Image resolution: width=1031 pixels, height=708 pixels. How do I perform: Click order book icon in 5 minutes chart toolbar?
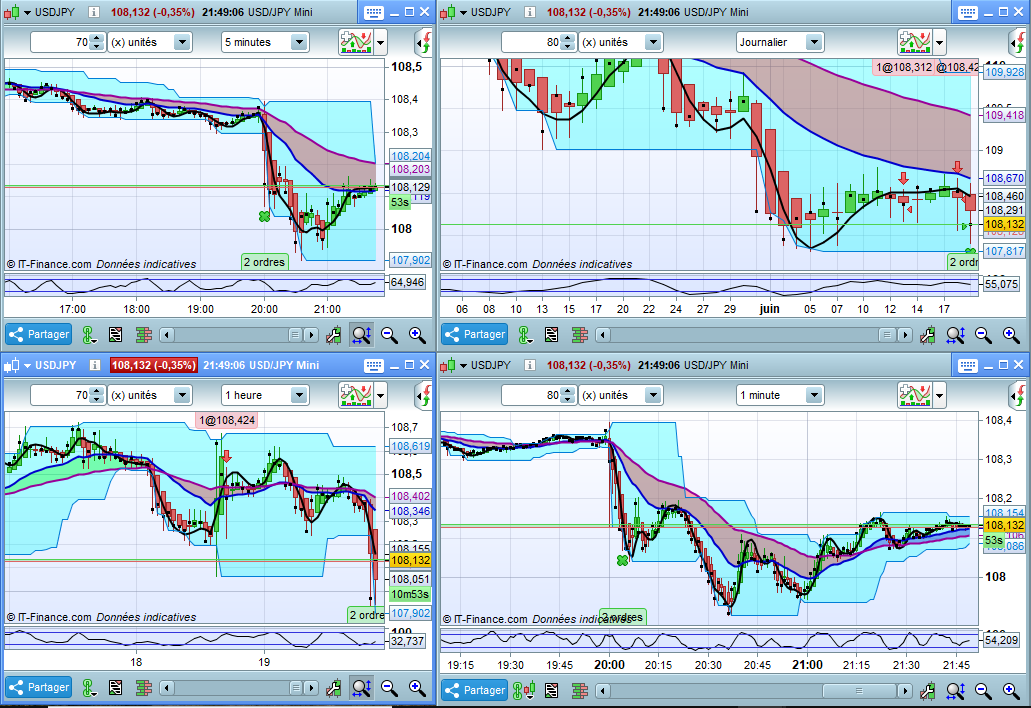click(143, 335)
